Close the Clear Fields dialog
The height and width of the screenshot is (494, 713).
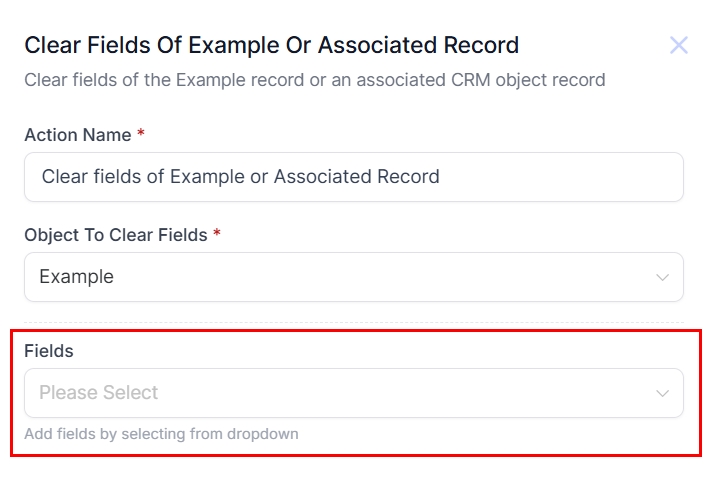[679, 45]
